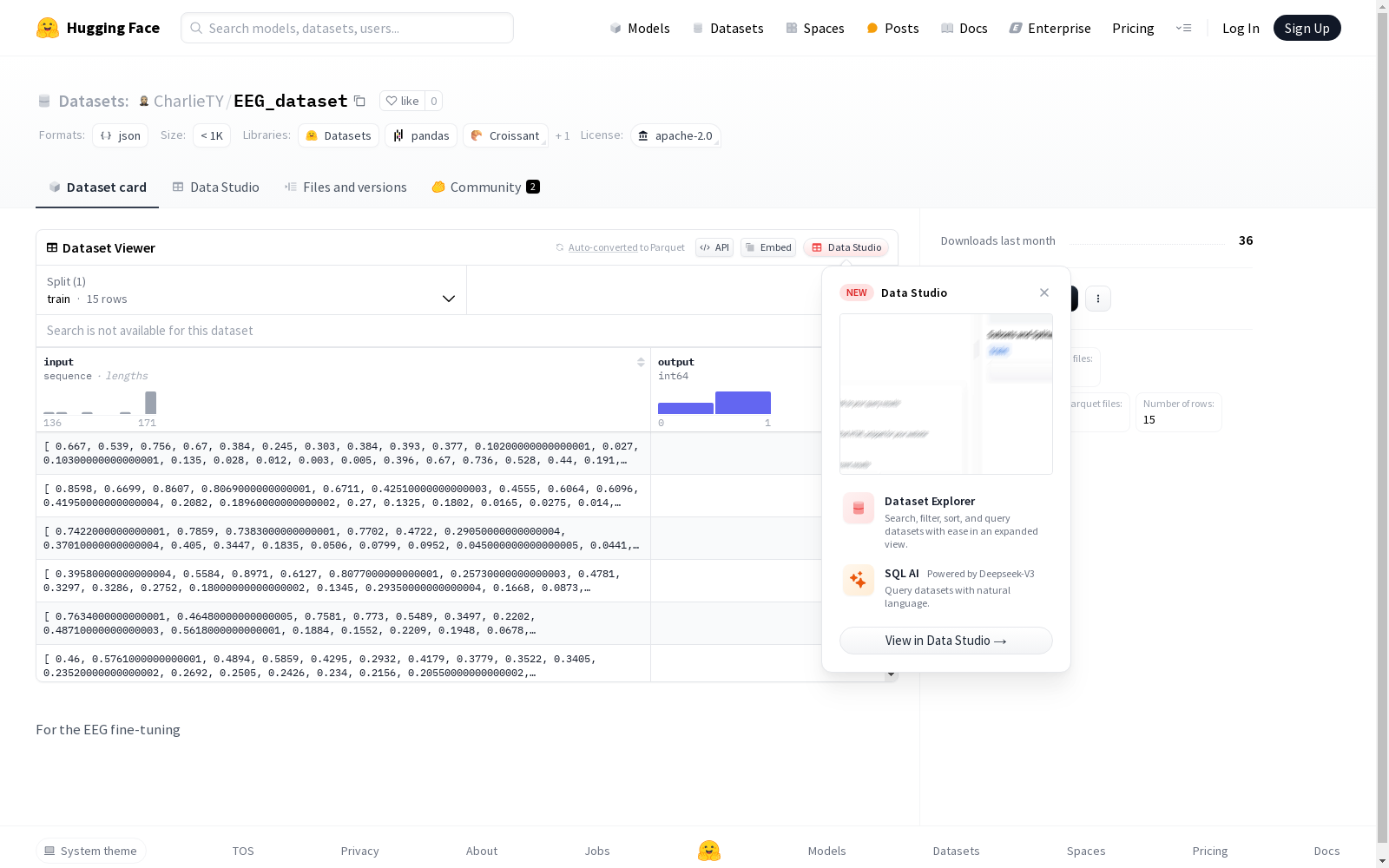1389x868 pixels.
Task: Click the Sign Up button
Action: click(x=1307, y=28)
